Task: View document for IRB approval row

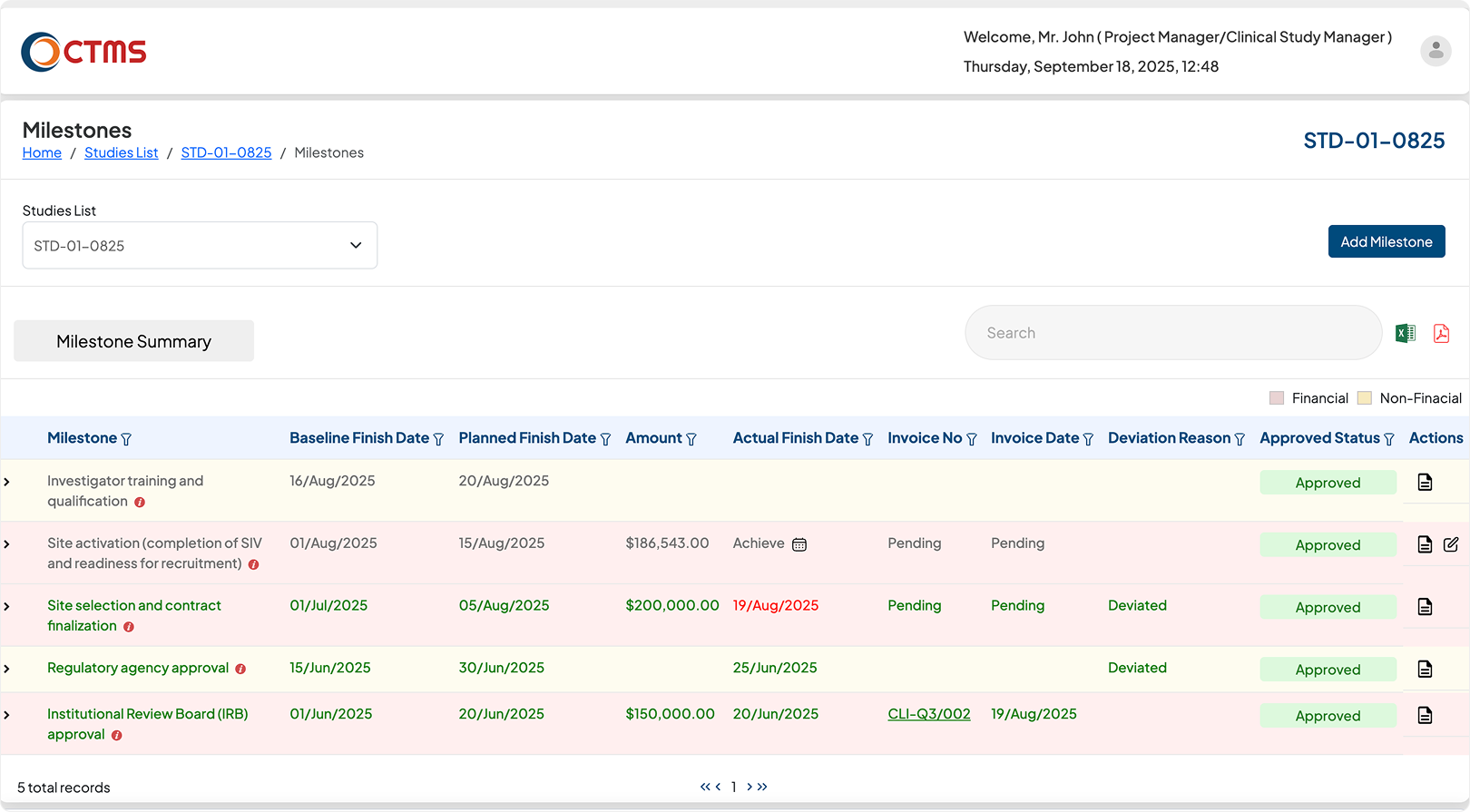Action: coord(1425,715)
